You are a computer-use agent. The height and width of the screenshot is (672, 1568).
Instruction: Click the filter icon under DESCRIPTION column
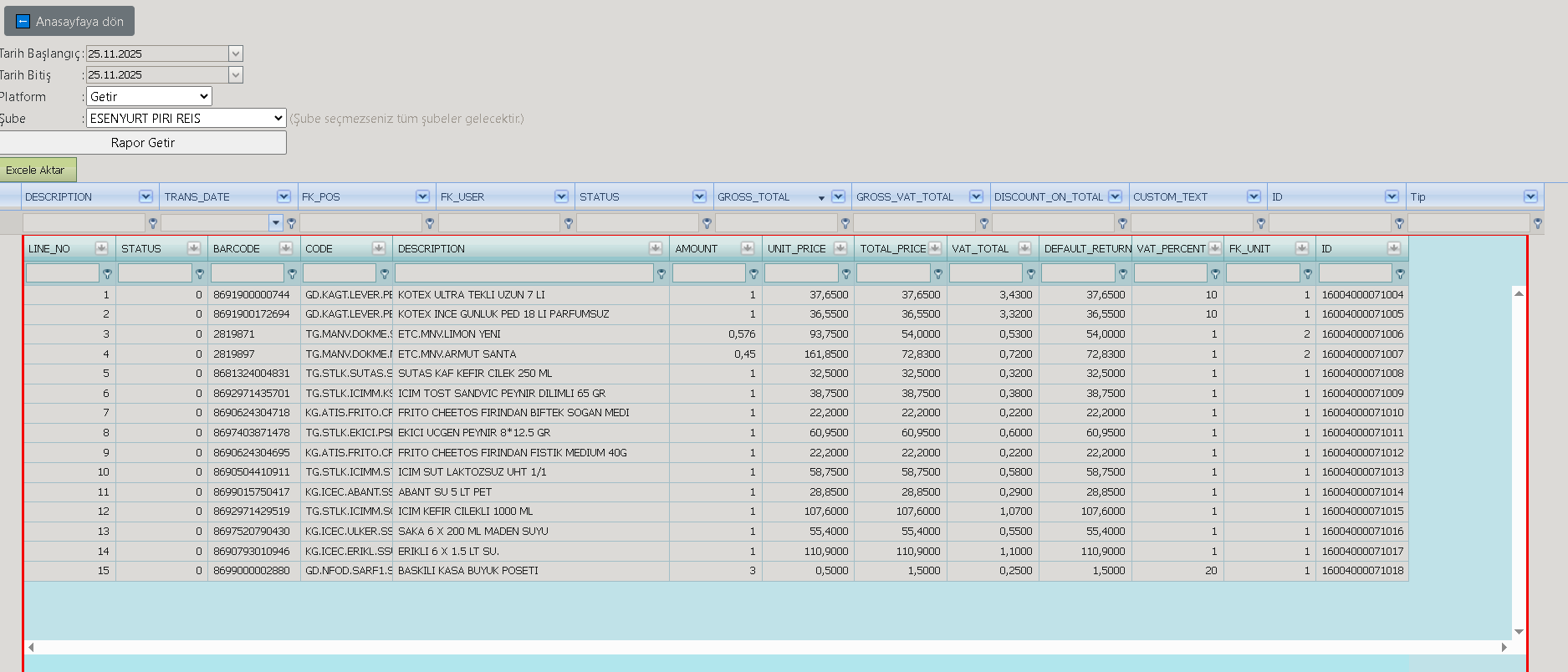(152, 223)
